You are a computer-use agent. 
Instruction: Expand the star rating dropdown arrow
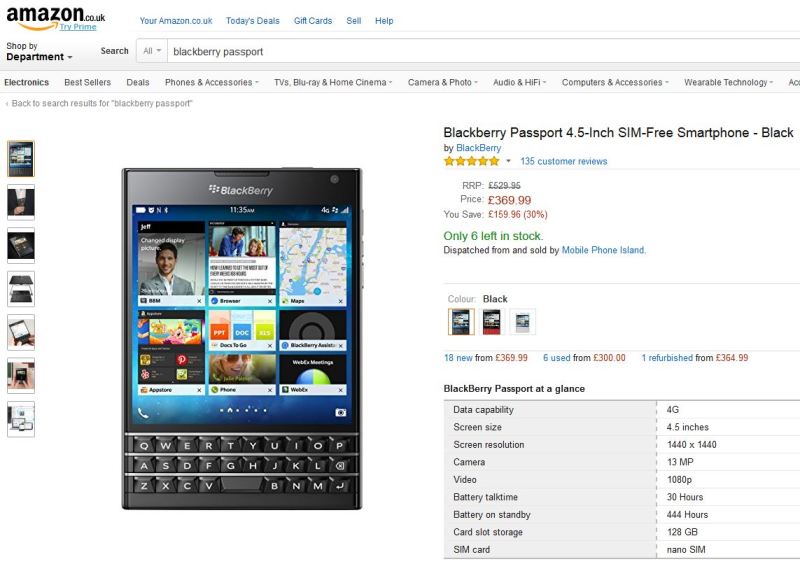tap(508, 161)
